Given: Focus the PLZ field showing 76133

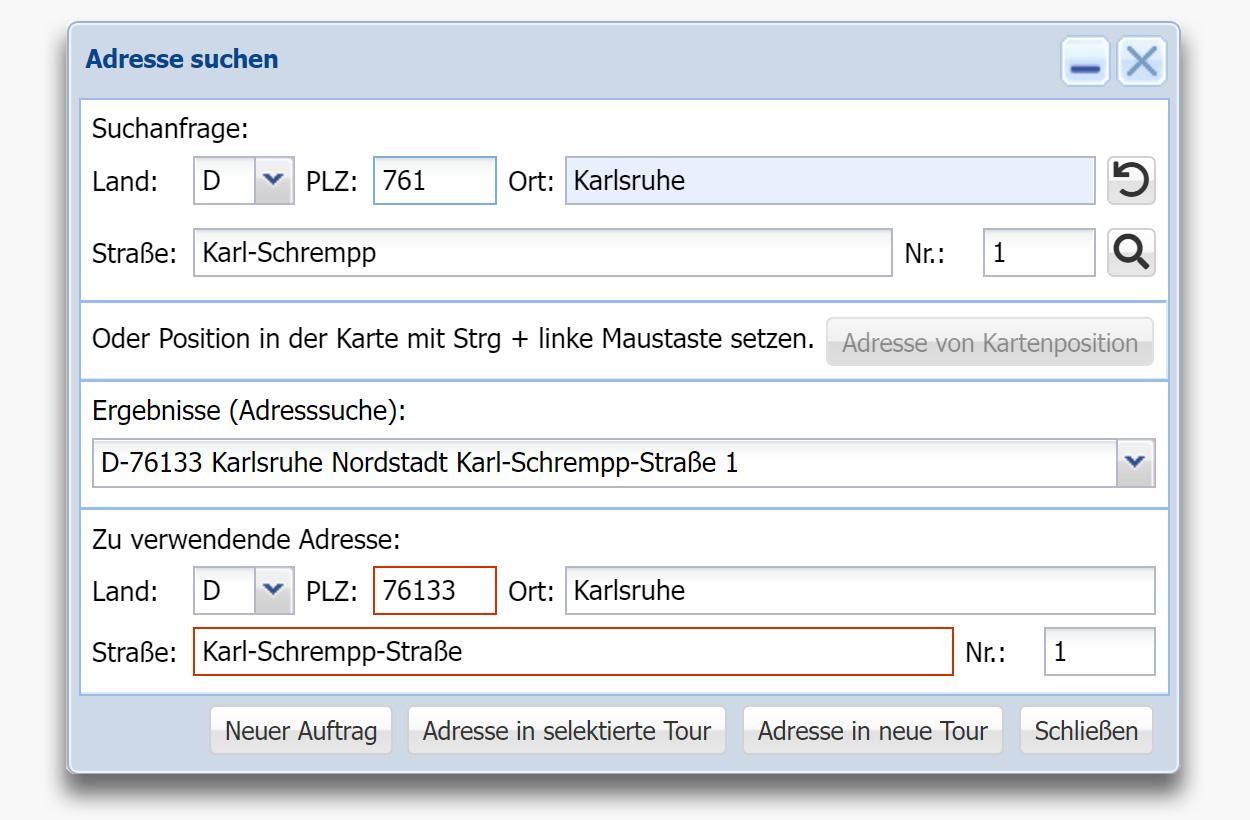Looking at the screenshot, I should (x=435, y=590).
